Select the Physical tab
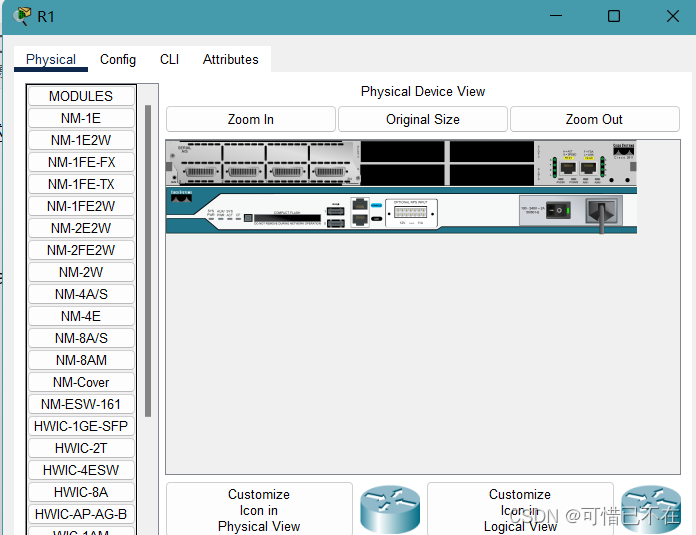 (x=51, y=59)
